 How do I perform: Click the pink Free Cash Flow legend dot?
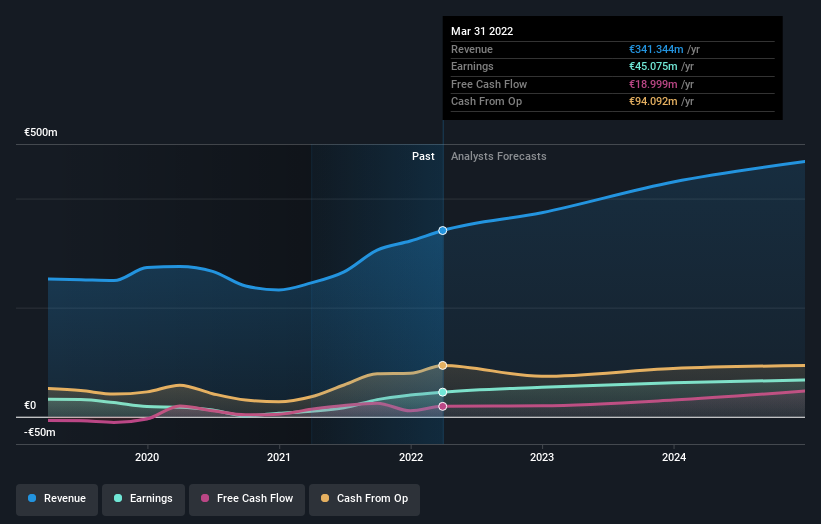coord(205,498)
